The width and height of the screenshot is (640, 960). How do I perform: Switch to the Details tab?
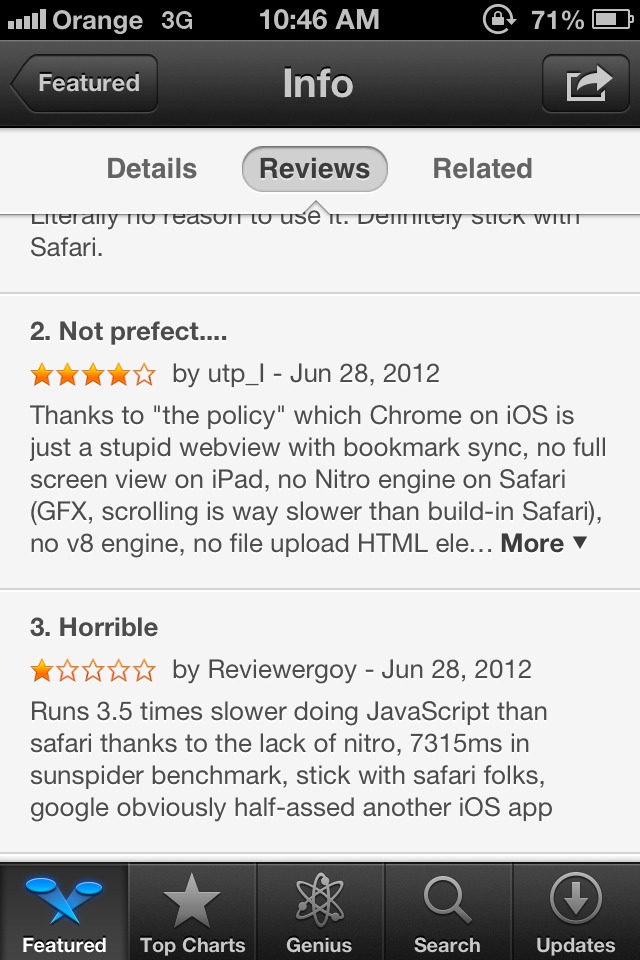coord(152,168)
